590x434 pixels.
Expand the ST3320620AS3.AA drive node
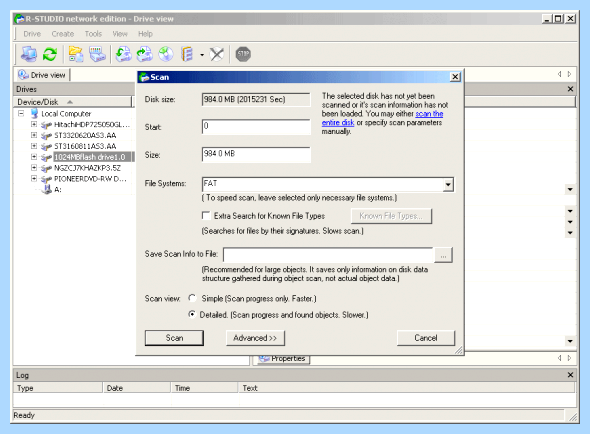tap(34, 135)
